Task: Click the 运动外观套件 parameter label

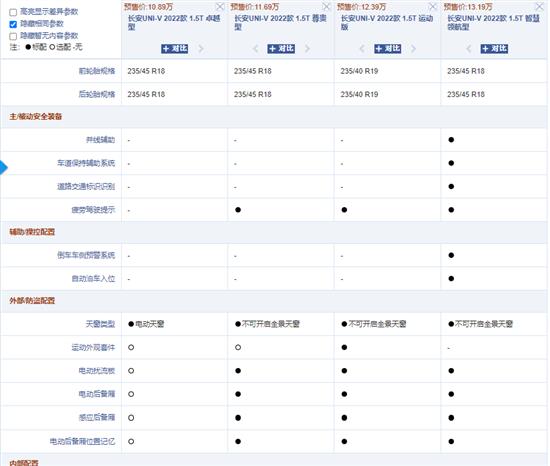Action: coord(93,347)
